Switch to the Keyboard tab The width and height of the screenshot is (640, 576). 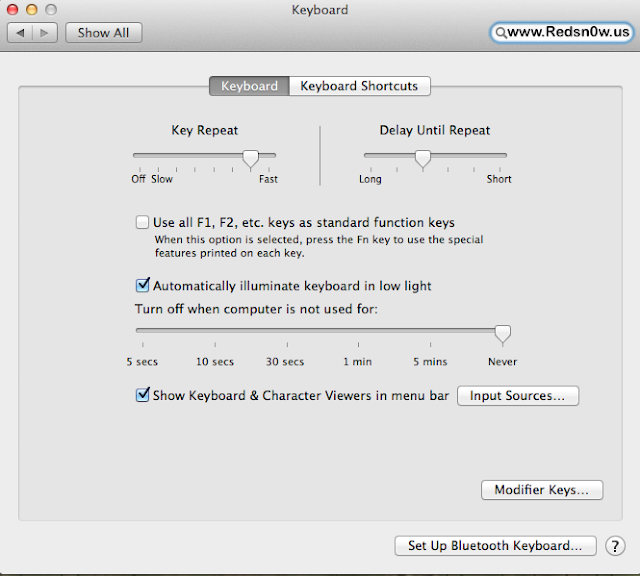point(249,86)
